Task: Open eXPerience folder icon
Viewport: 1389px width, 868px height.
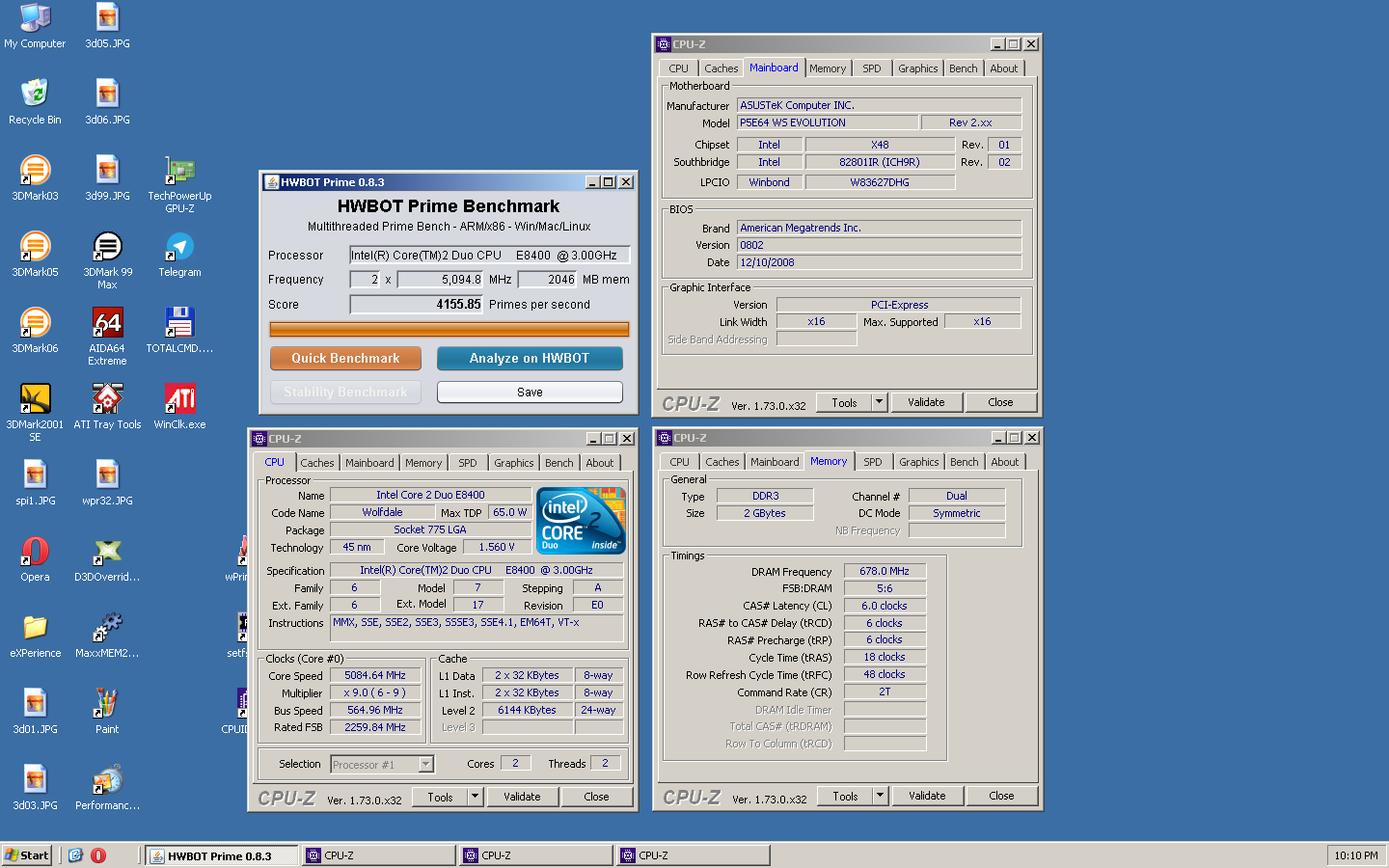Action: click(x=35, y=636)
